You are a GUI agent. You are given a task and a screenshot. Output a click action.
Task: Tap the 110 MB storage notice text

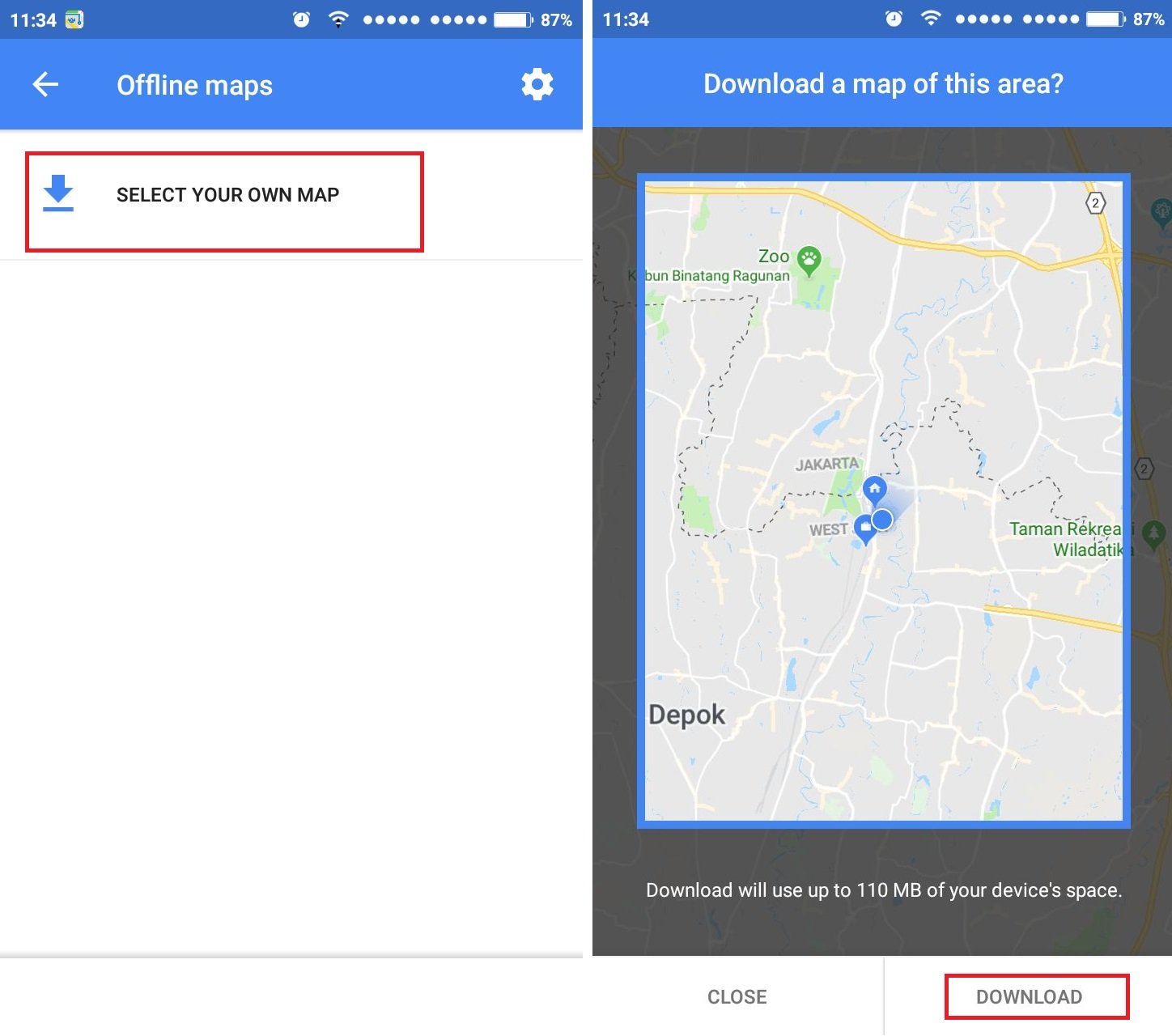883,890
